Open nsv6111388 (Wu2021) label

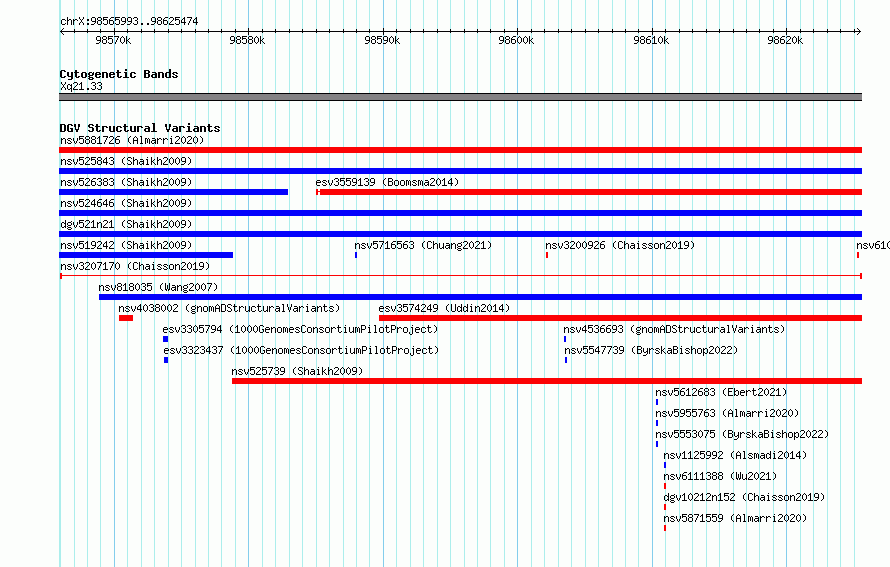[720, 476]
